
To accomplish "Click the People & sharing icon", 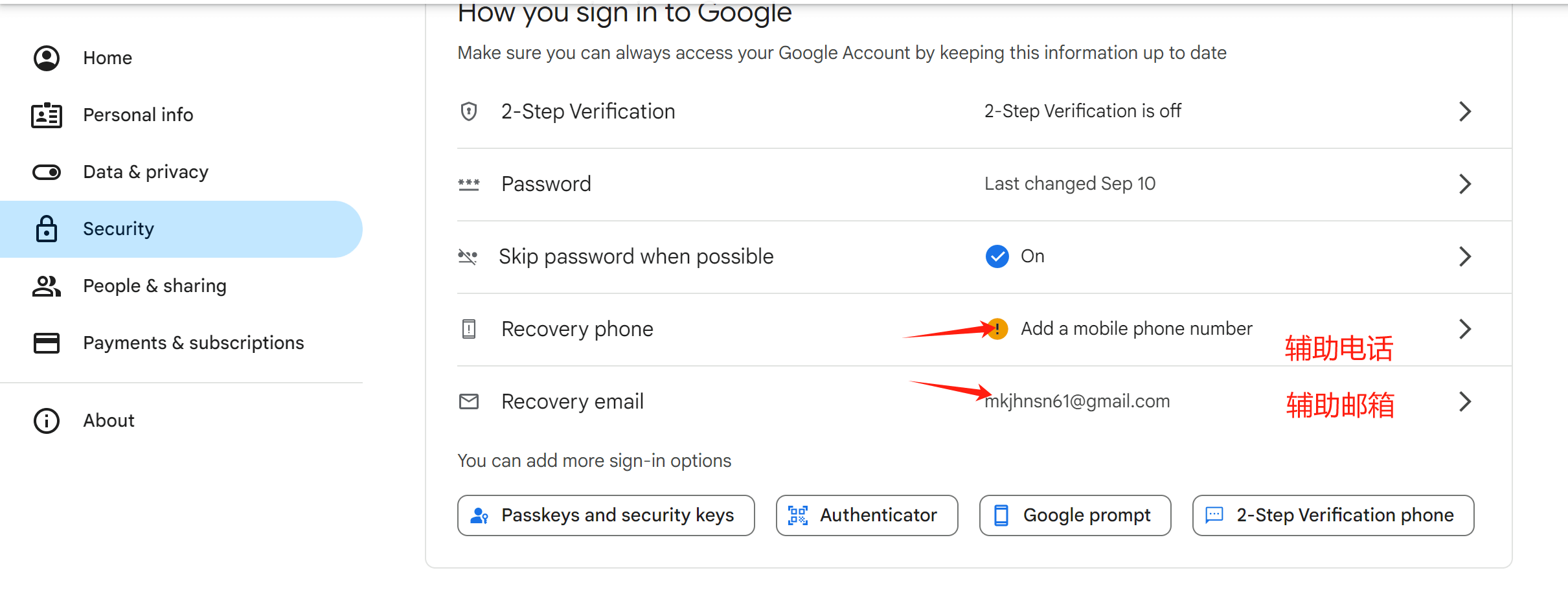I will 47,286.
